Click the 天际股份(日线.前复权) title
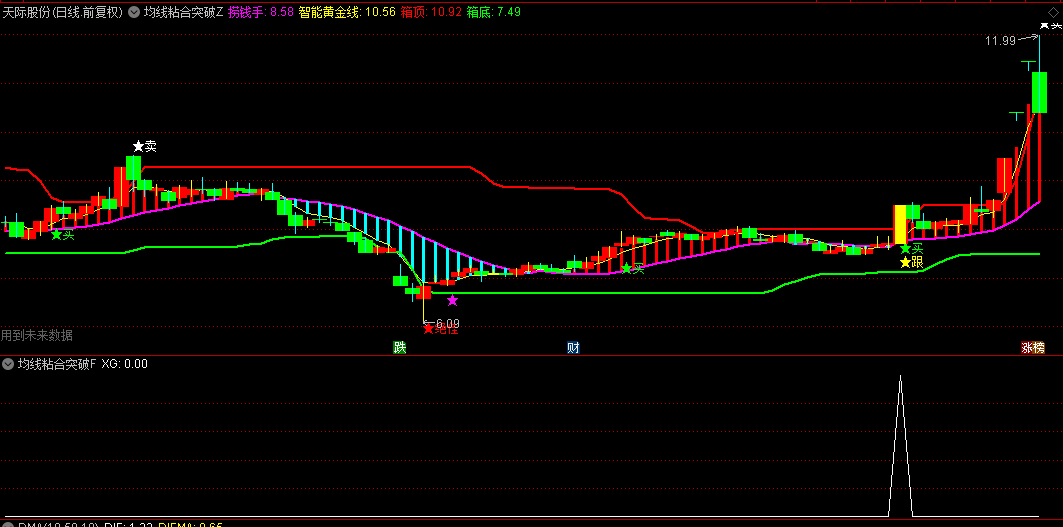Viewport: 1063px width, 527px height. coord(63,12)
